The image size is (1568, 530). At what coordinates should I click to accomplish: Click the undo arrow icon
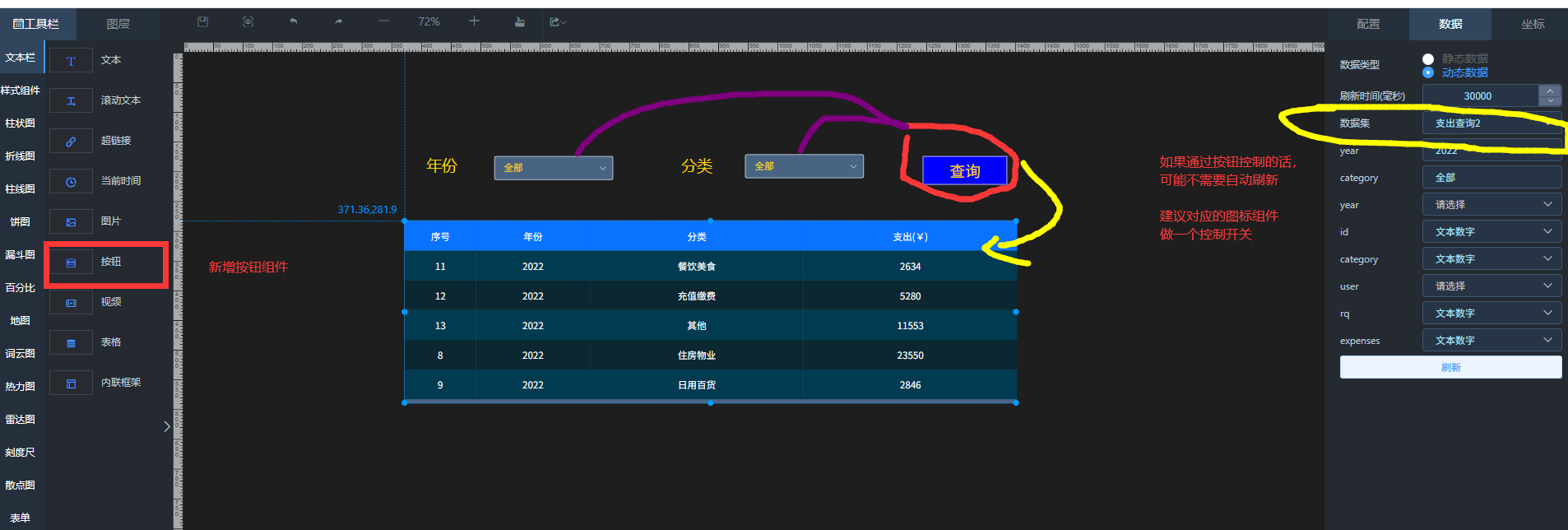(293, 21)
